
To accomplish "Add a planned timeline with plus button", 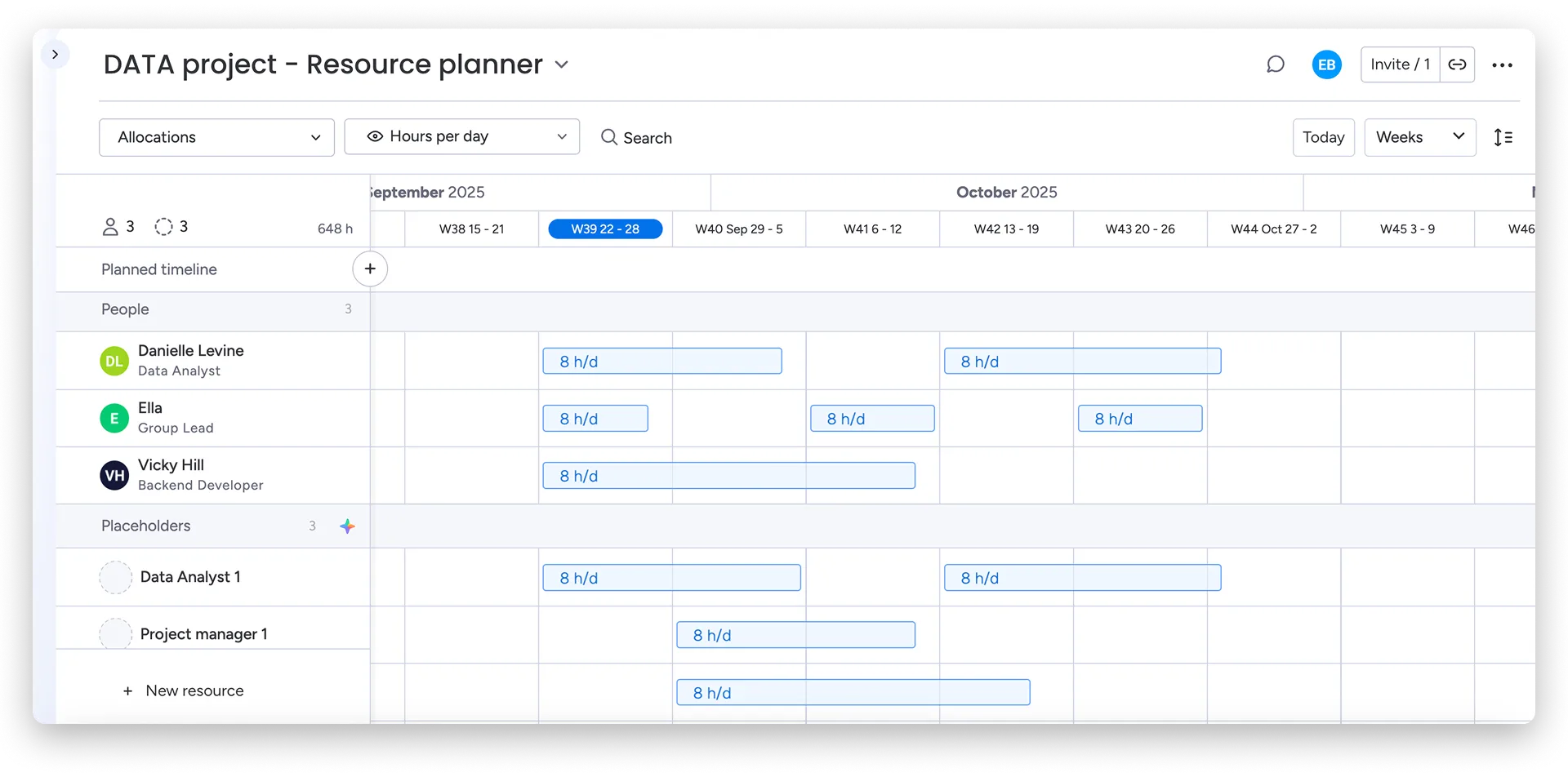I will click(x=370, y=269).
